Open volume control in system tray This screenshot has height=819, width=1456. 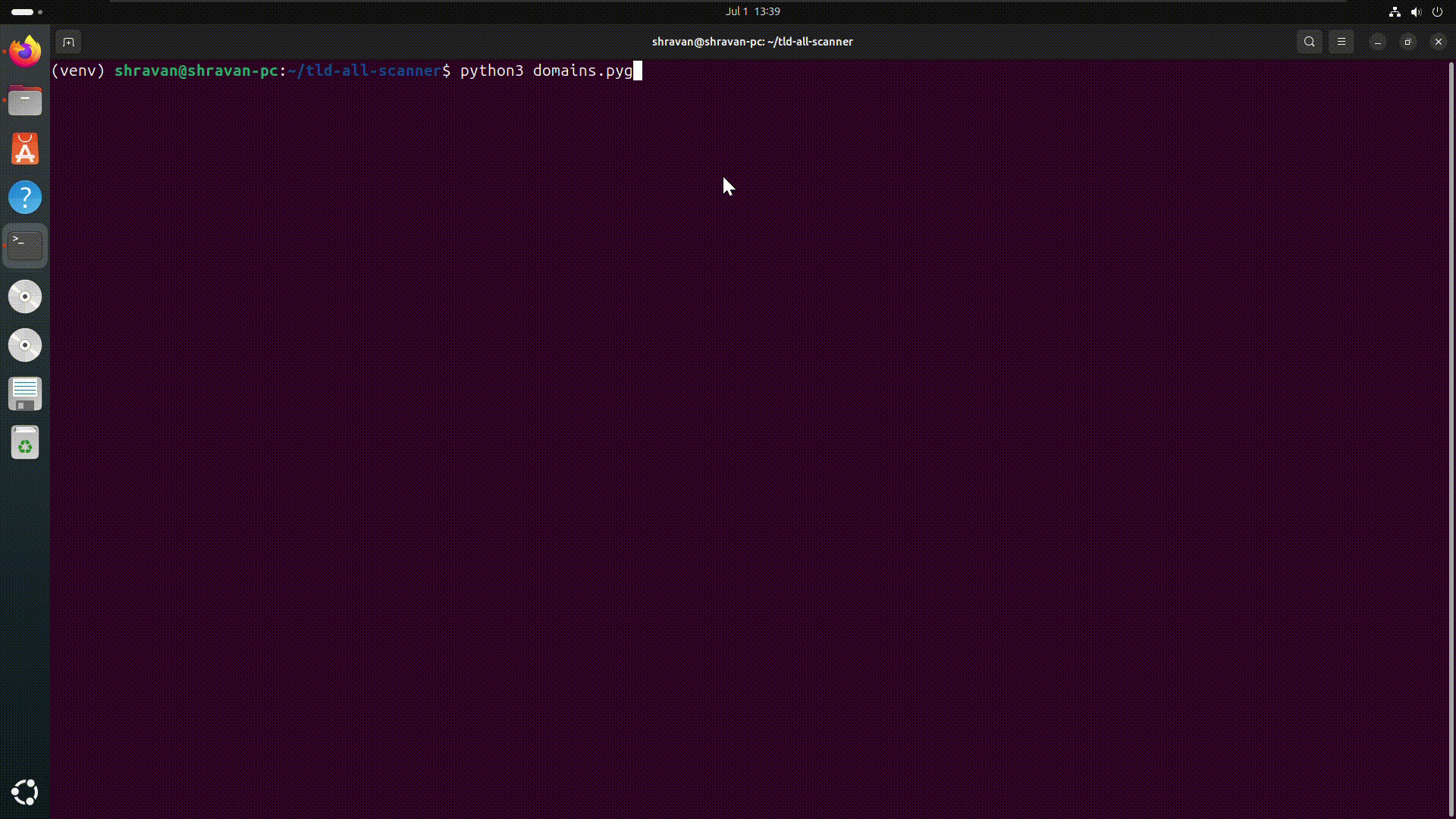click(1416, 12)
